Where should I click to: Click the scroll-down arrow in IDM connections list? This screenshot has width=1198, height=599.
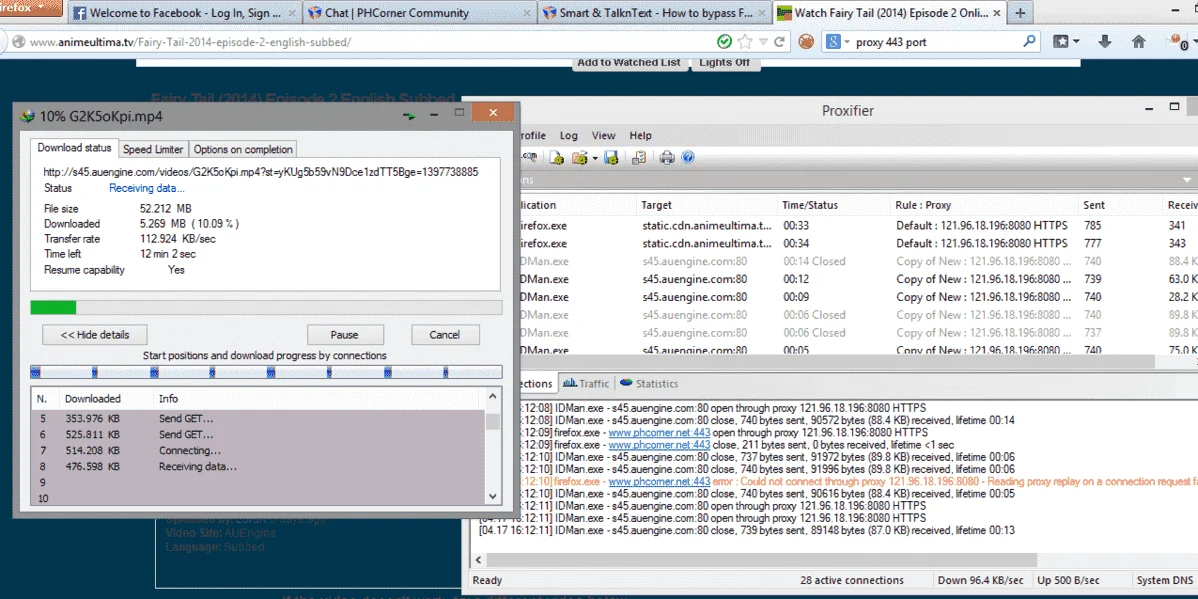tap(493, 496)
